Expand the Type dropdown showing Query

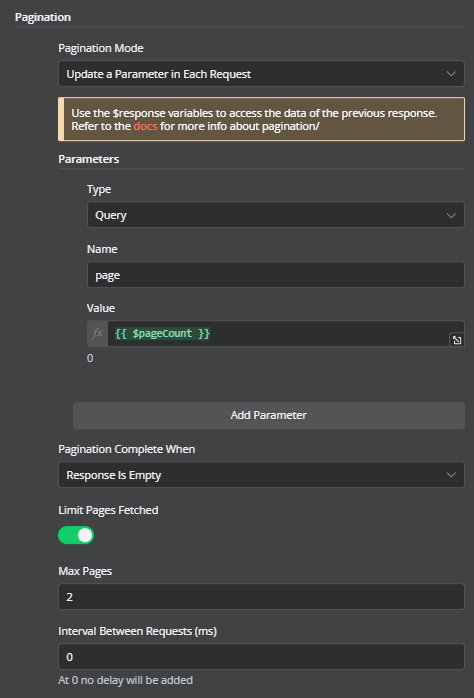pos(275,215)
